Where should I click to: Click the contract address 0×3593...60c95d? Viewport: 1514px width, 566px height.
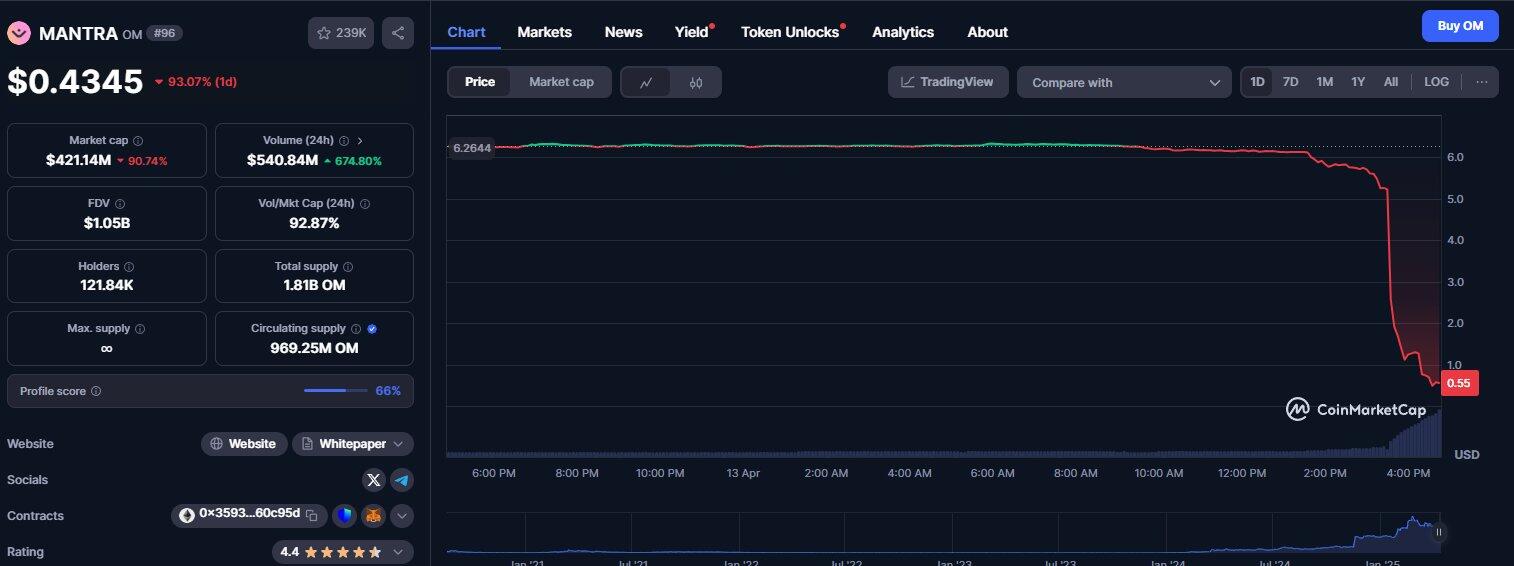click(249, 516)
